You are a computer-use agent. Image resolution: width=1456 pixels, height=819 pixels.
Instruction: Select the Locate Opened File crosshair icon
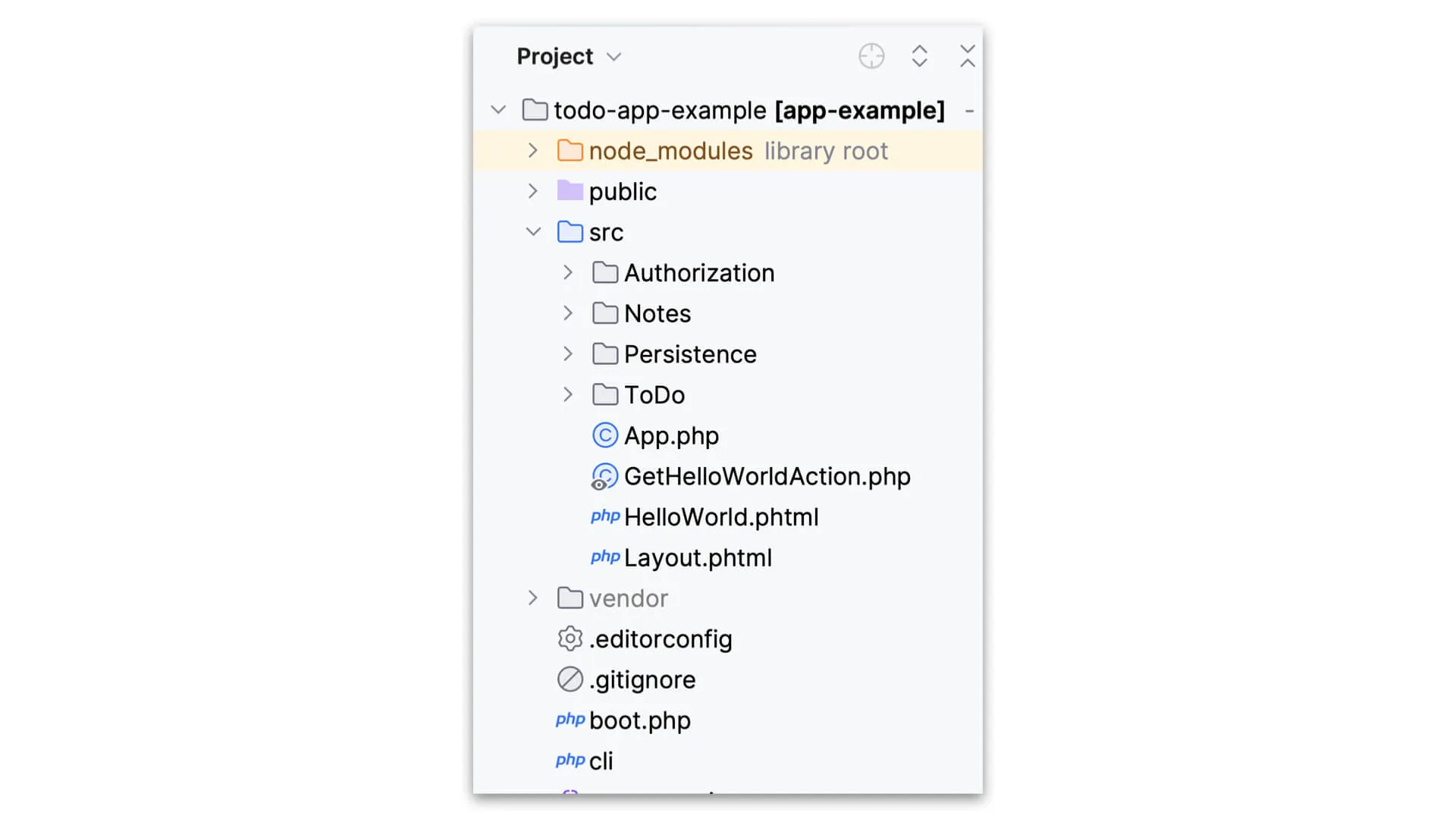coord(871,55)
